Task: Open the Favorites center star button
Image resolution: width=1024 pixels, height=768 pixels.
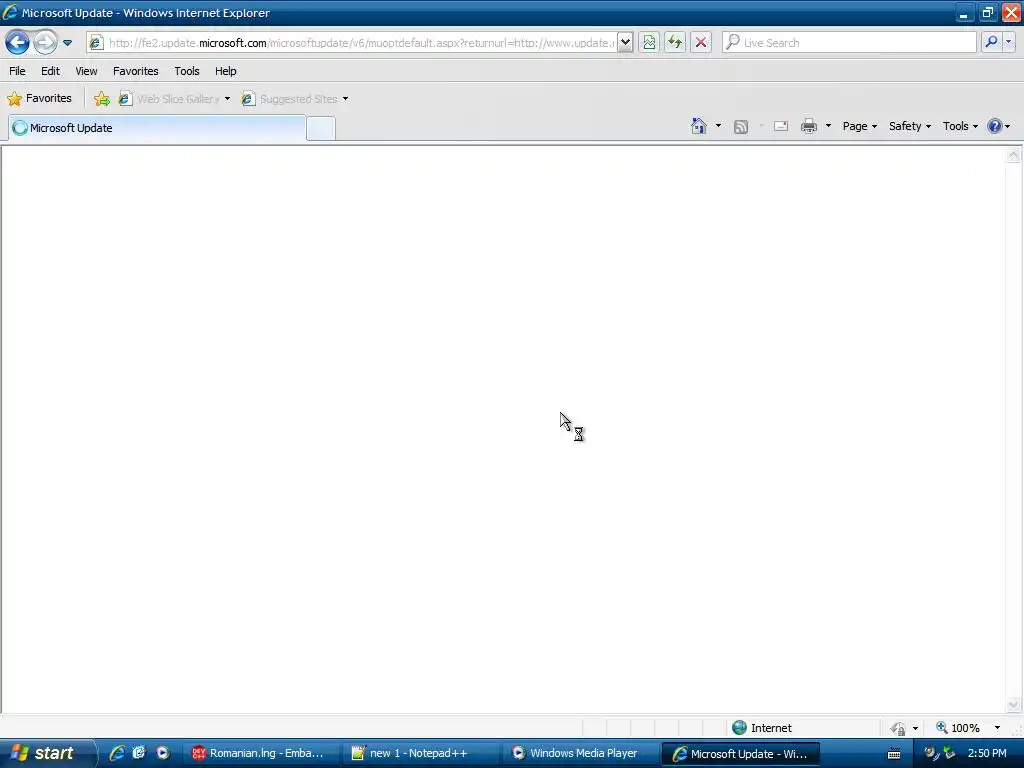Action: click(40, 99)
